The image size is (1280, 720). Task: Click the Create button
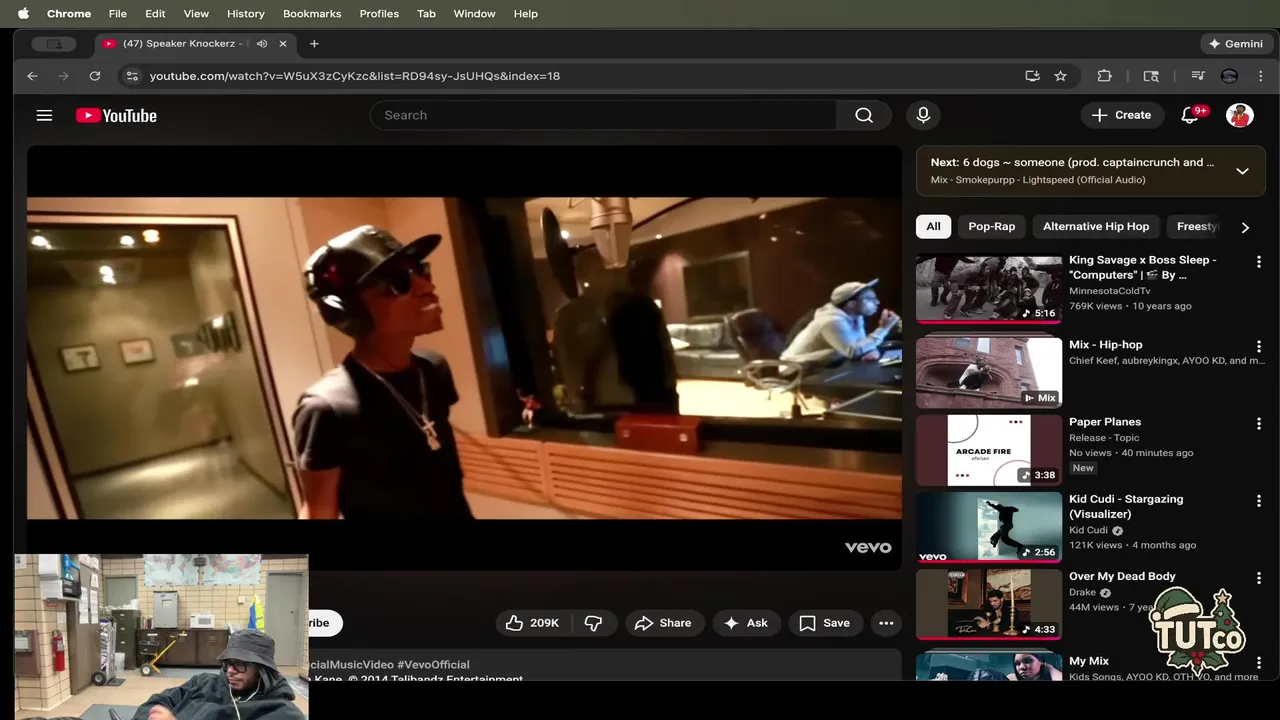tap(1122, 115)
